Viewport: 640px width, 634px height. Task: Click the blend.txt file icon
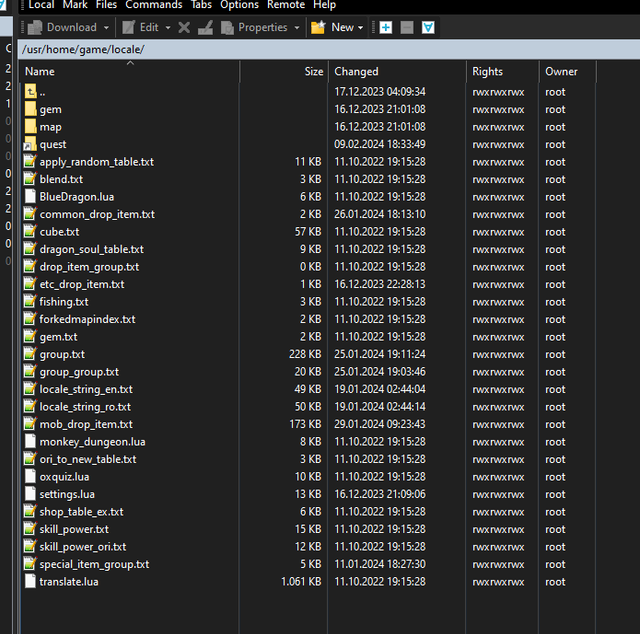(30, 179)
